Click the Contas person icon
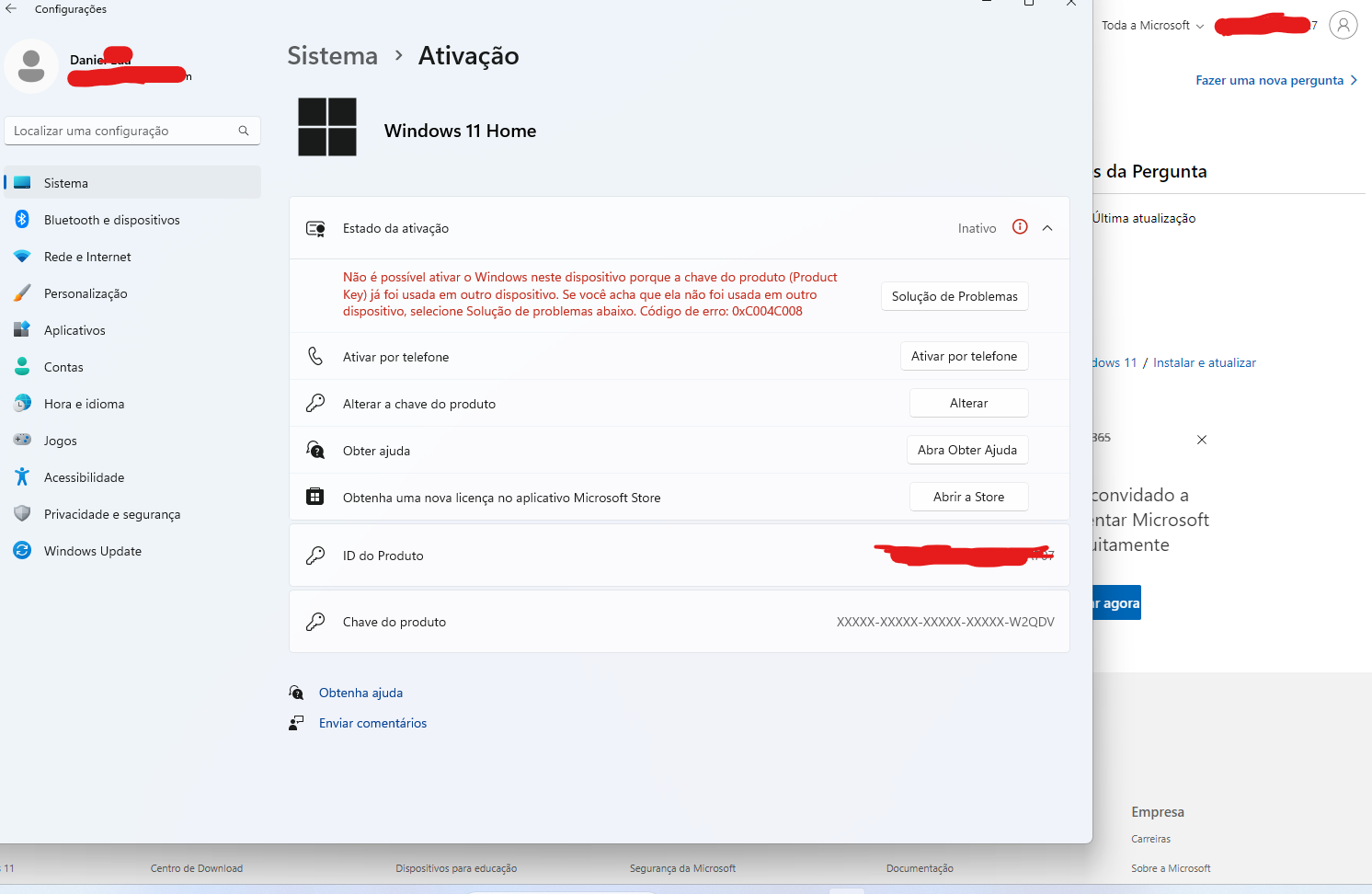 [22, 366]
